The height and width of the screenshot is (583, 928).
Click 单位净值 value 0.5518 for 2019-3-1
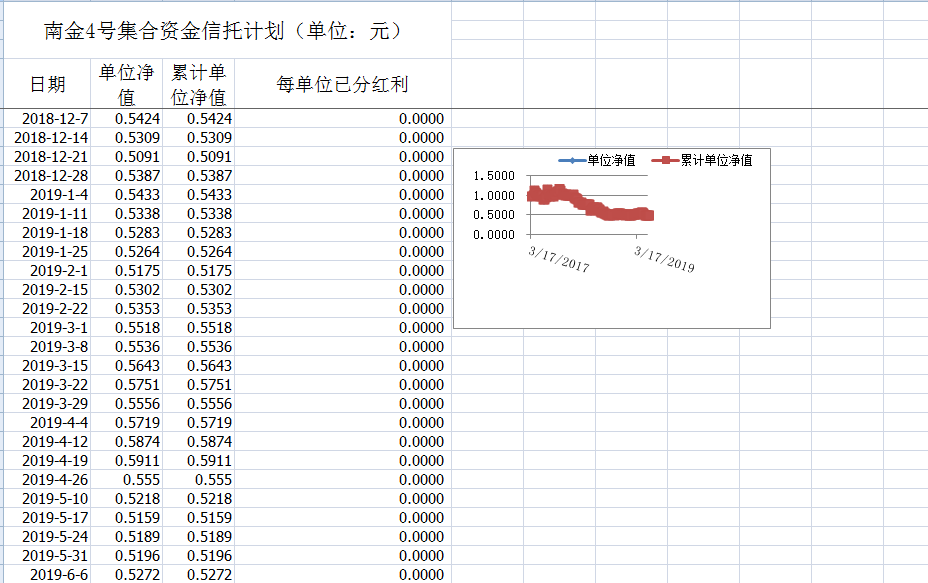(126, 327)
